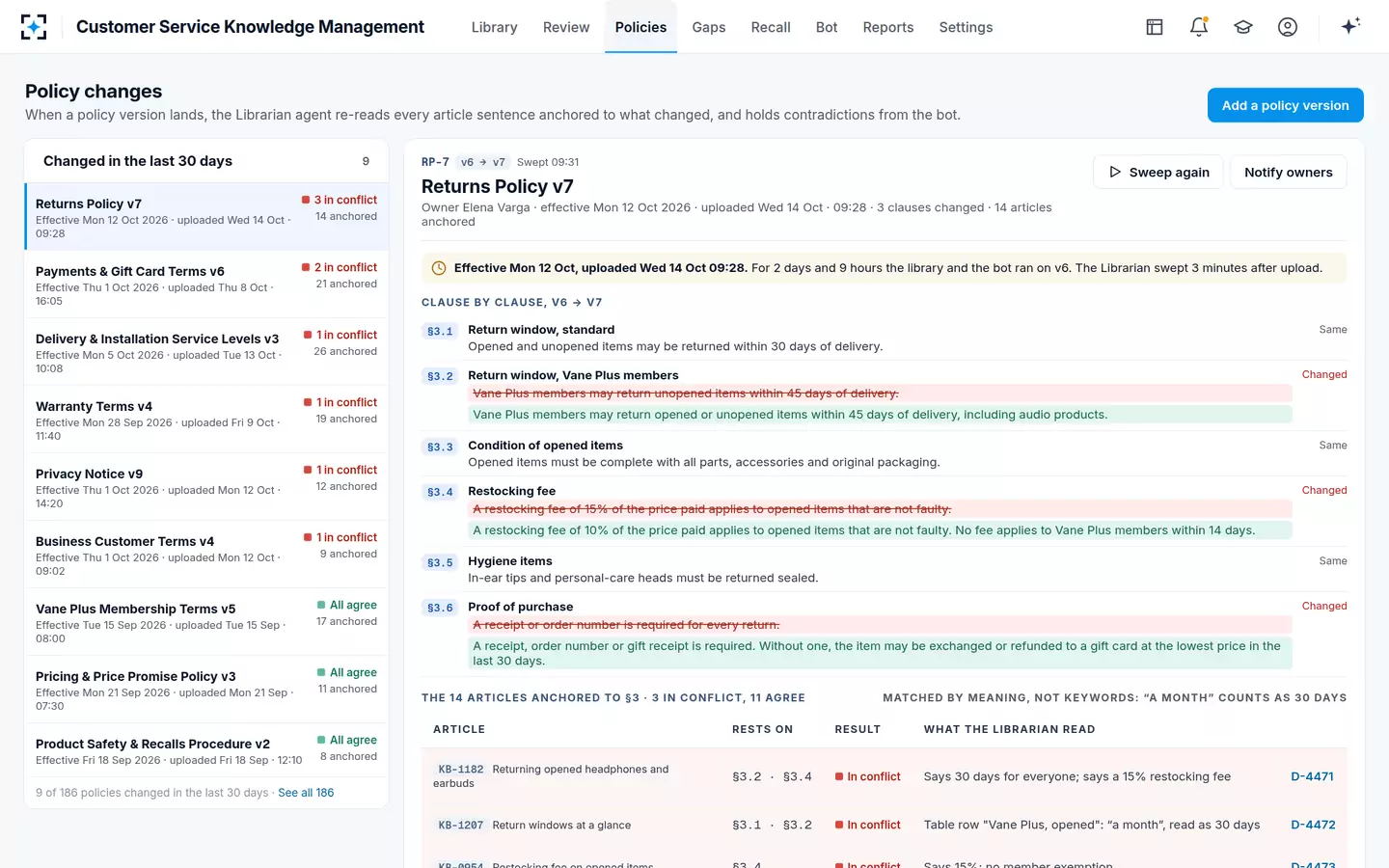The image size is (1389, 868).
Task: Click the RP-7 policy ID
Action: pyautogui.click(x=435, y=162)
